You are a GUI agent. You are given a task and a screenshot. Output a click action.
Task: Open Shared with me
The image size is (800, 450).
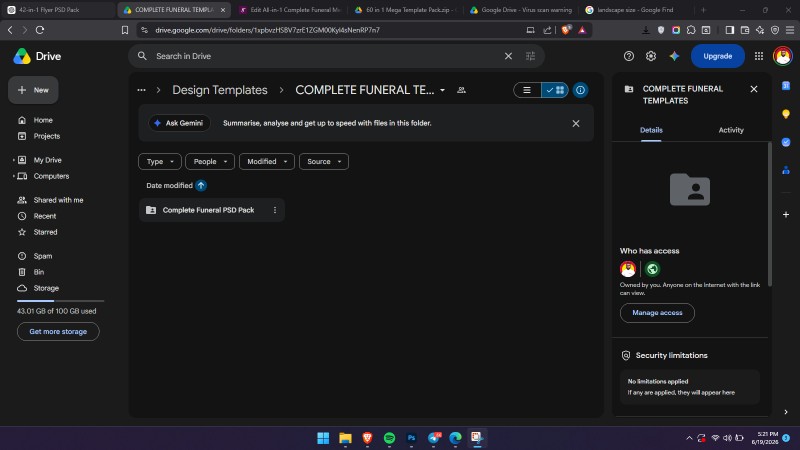[56, 200]
